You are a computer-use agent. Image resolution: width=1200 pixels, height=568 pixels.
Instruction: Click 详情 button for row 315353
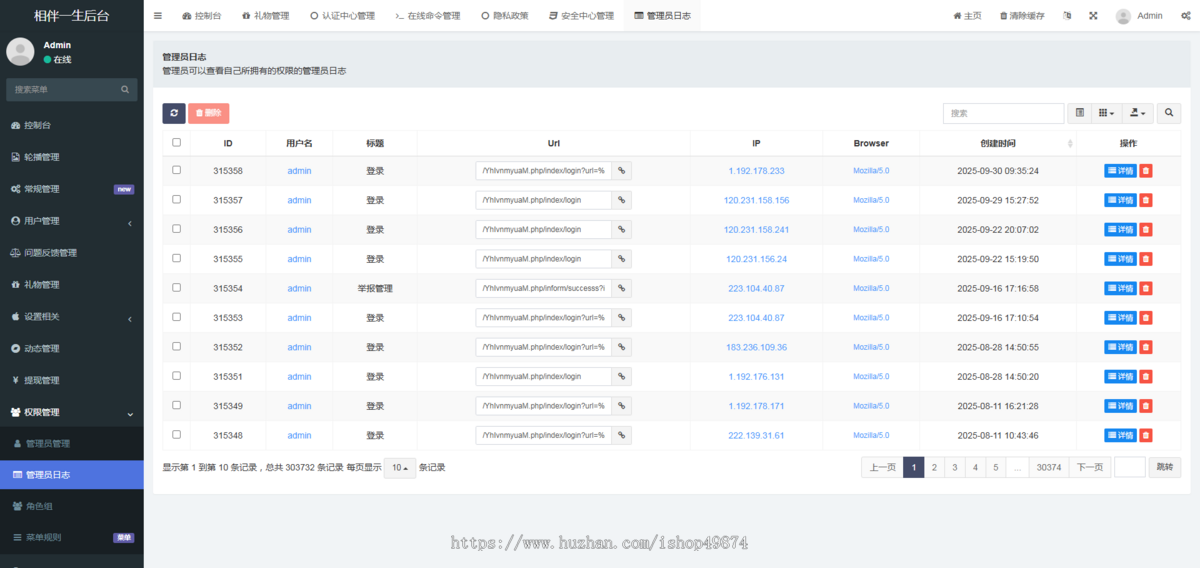(1120, 318)
